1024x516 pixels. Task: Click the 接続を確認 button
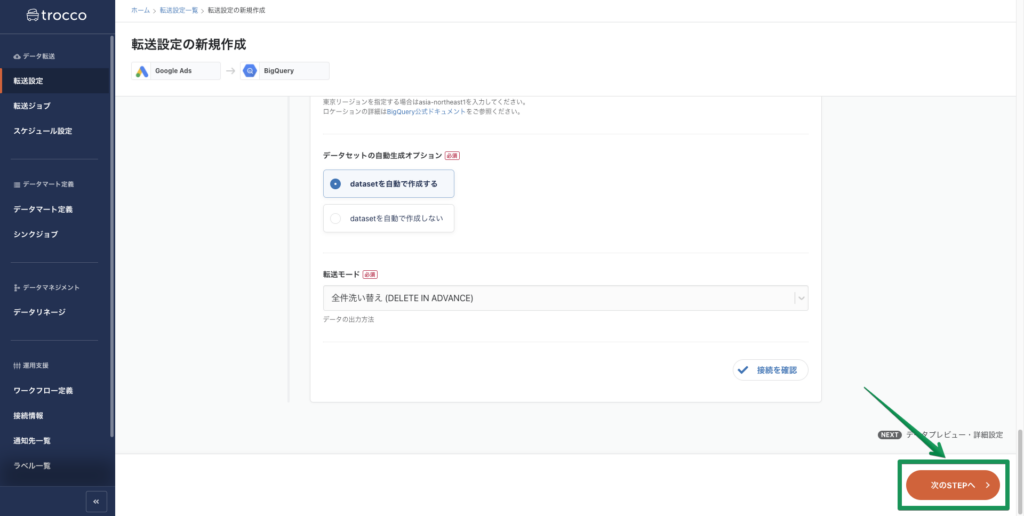[770, 370]
